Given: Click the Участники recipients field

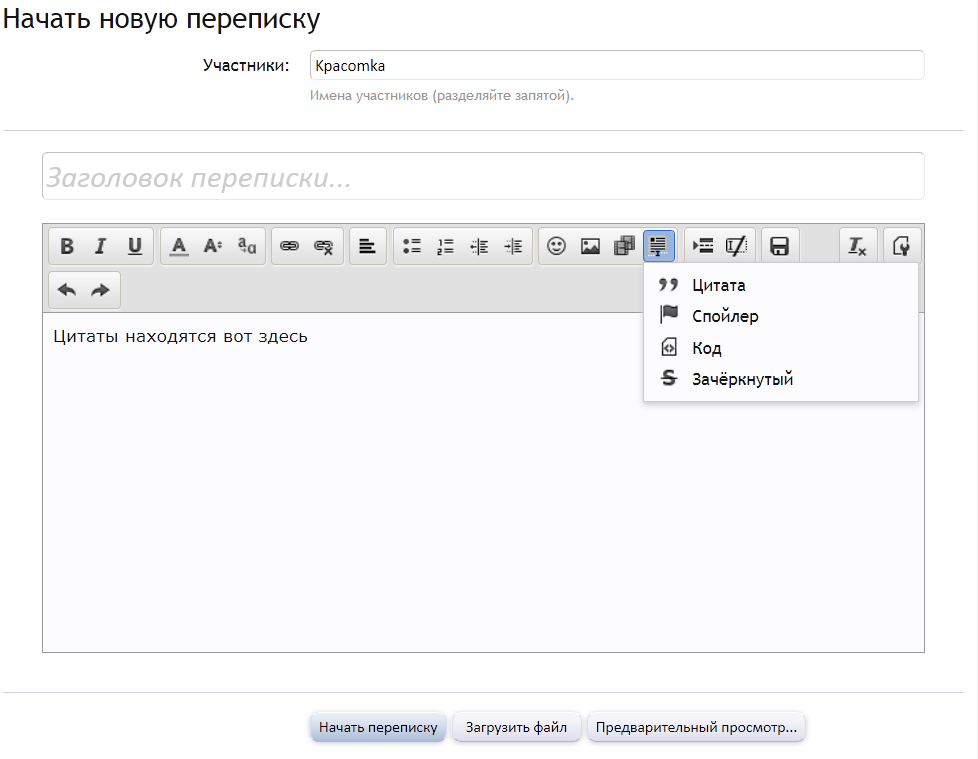Looking at the screenshot, I should (617, 65).
